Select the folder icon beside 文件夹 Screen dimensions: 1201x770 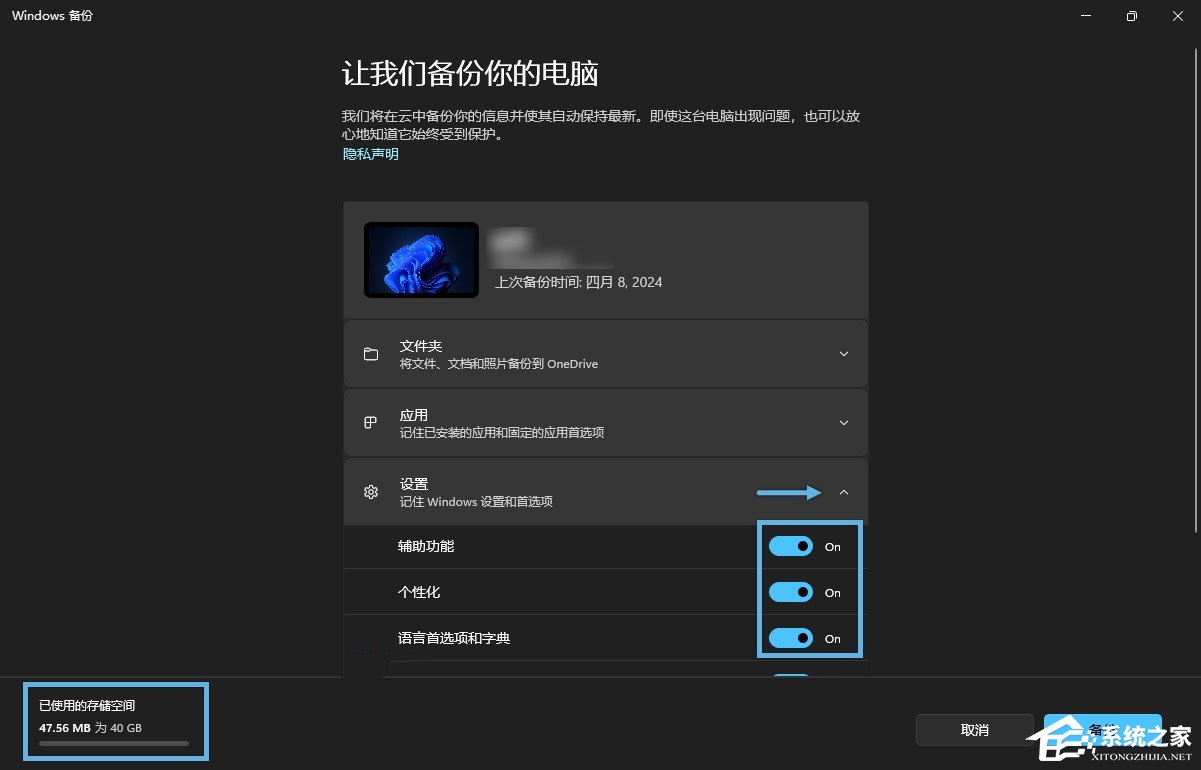[371, 353]
